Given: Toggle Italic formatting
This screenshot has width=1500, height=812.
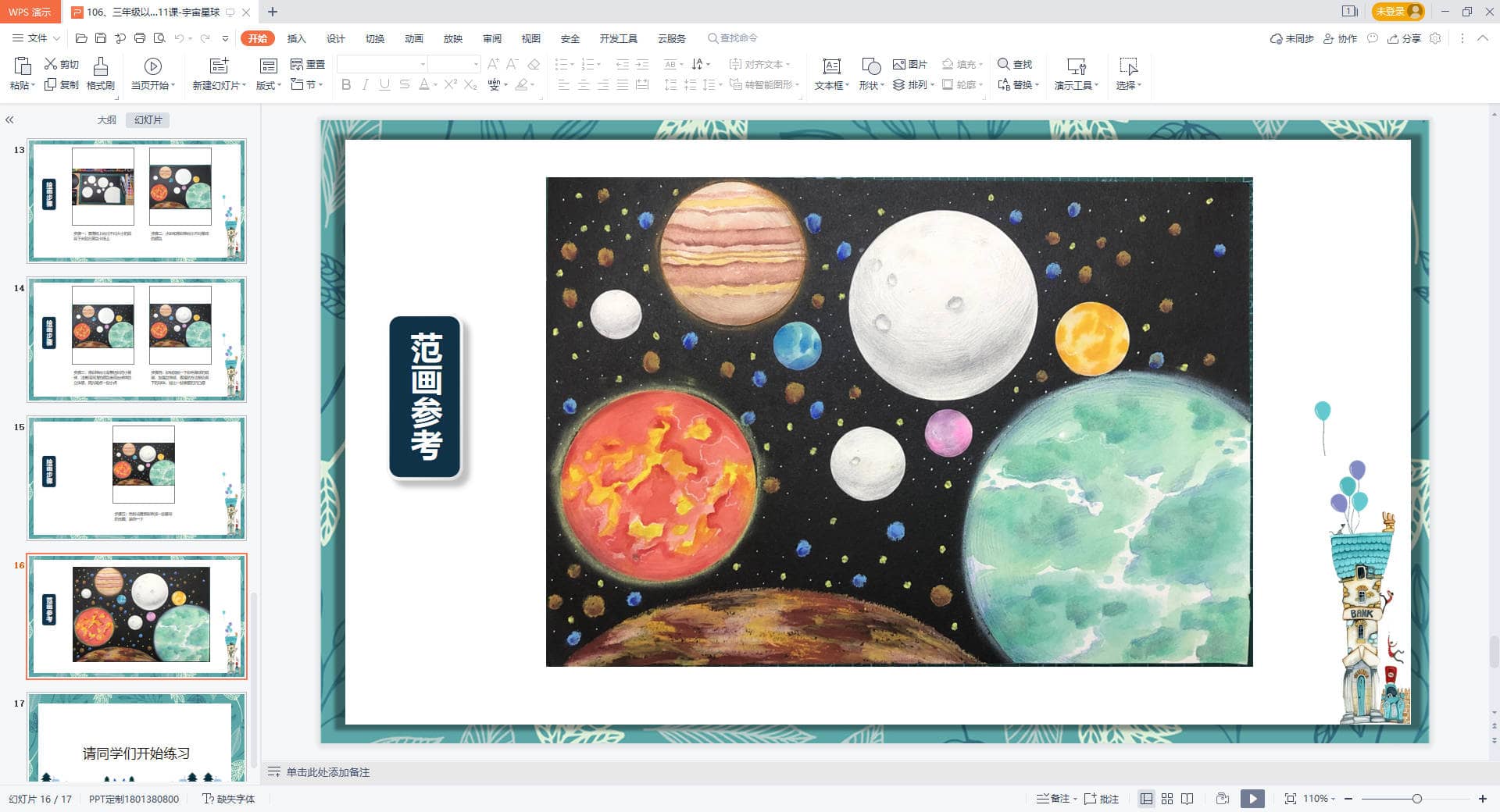Looking at the screenshot, I should [x=365, y=84].
